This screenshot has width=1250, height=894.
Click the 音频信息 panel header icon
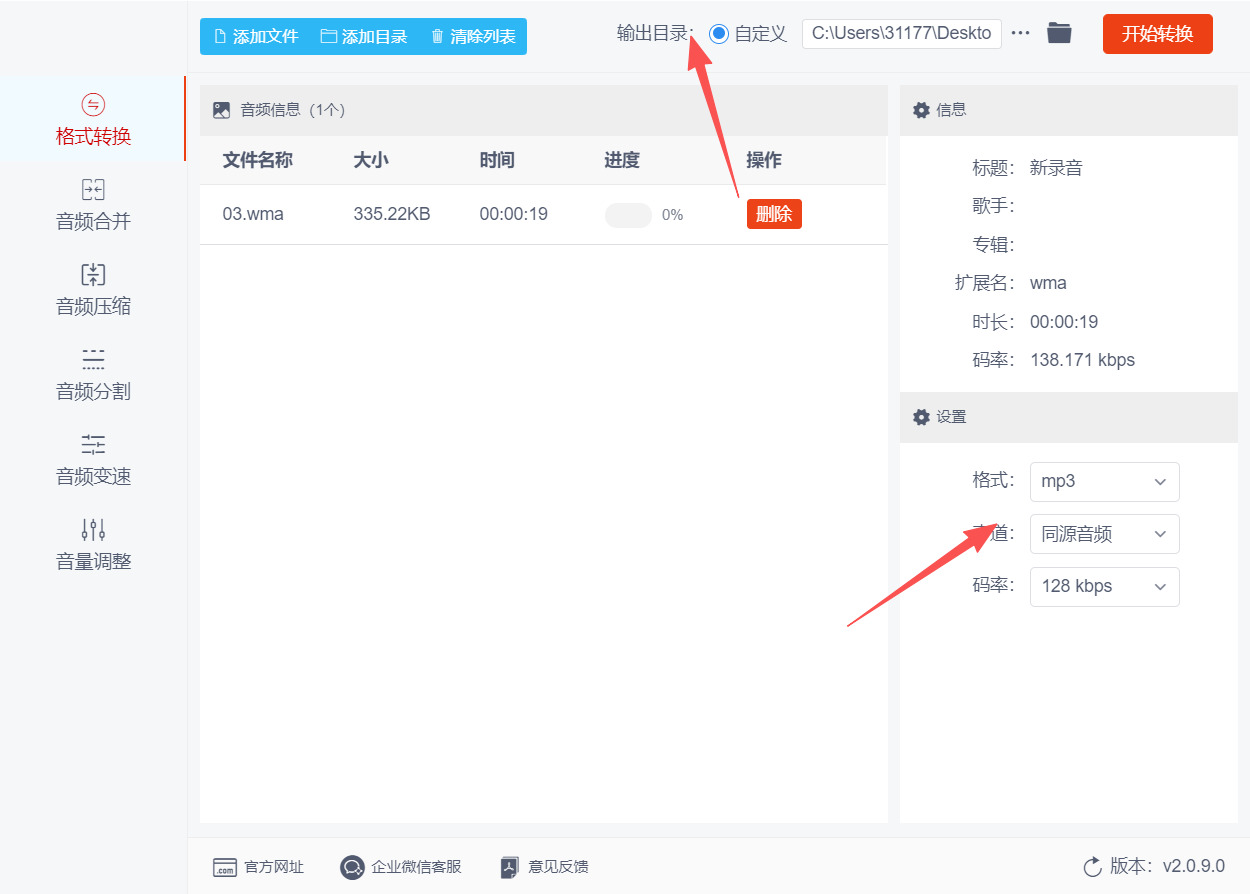(222, 110)
